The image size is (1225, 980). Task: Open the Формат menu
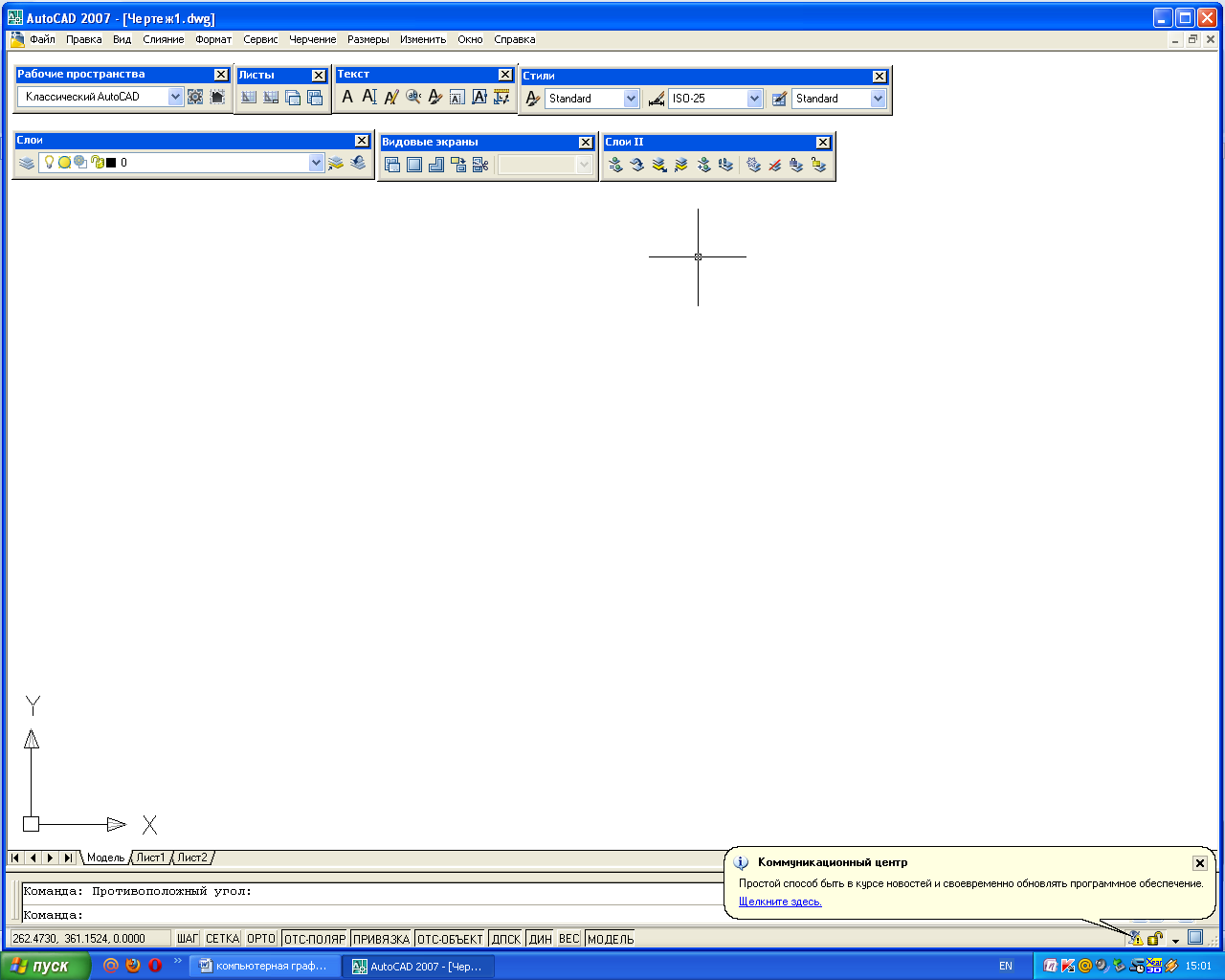click(x=213, y=39)
